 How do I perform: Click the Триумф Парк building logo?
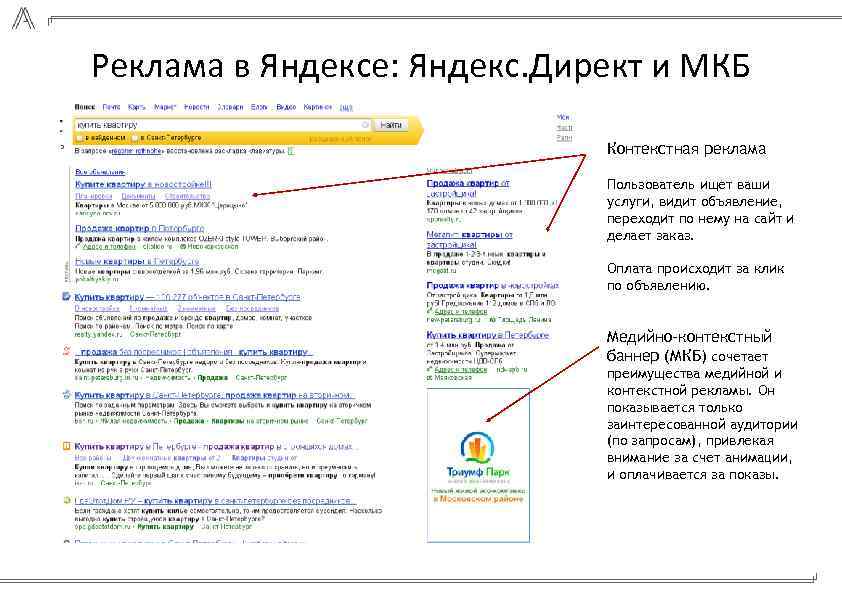pyautogui.click(x=477, y=447)
